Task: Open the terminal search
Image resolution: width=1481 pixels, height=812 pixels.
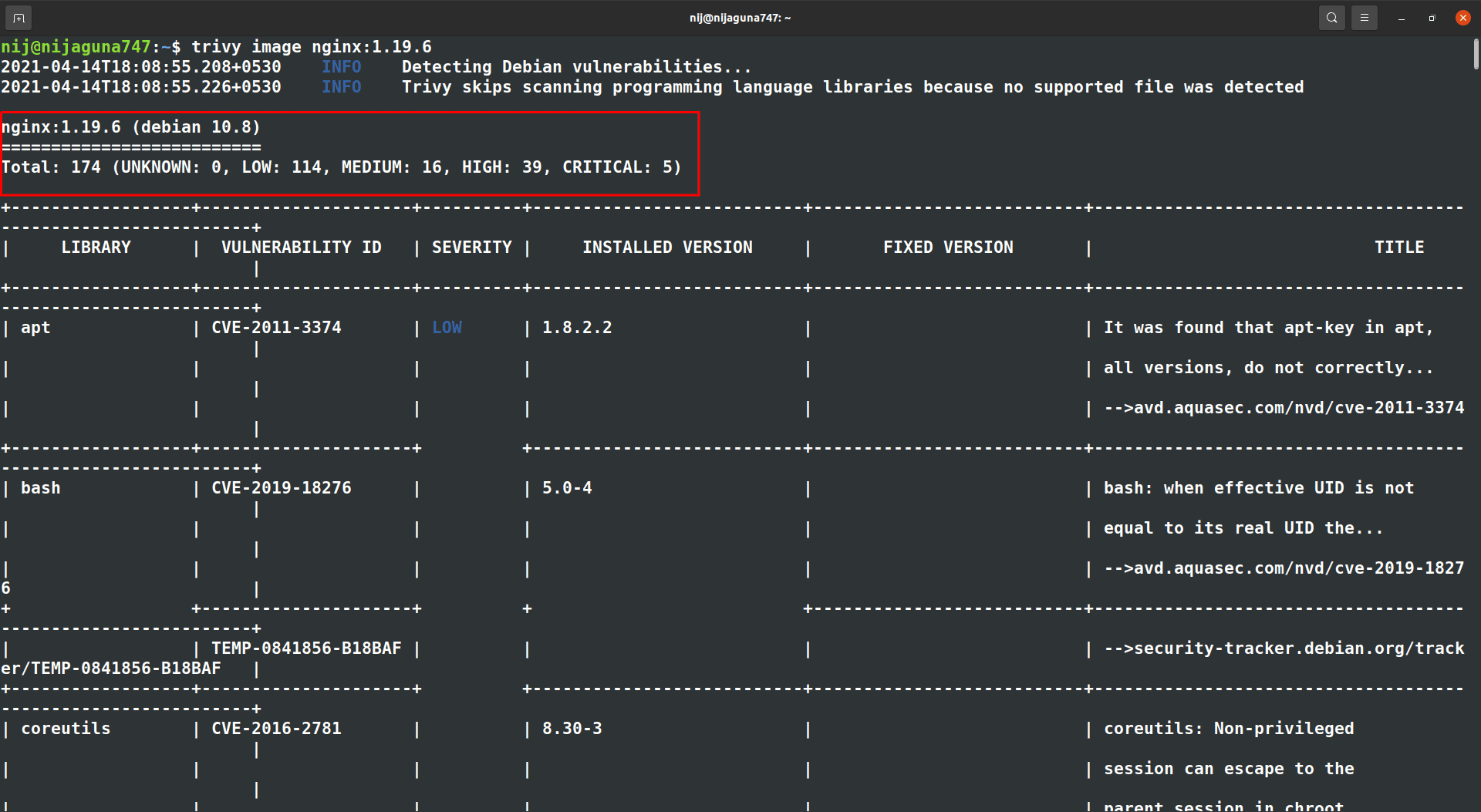Action: click(1331, 17)
